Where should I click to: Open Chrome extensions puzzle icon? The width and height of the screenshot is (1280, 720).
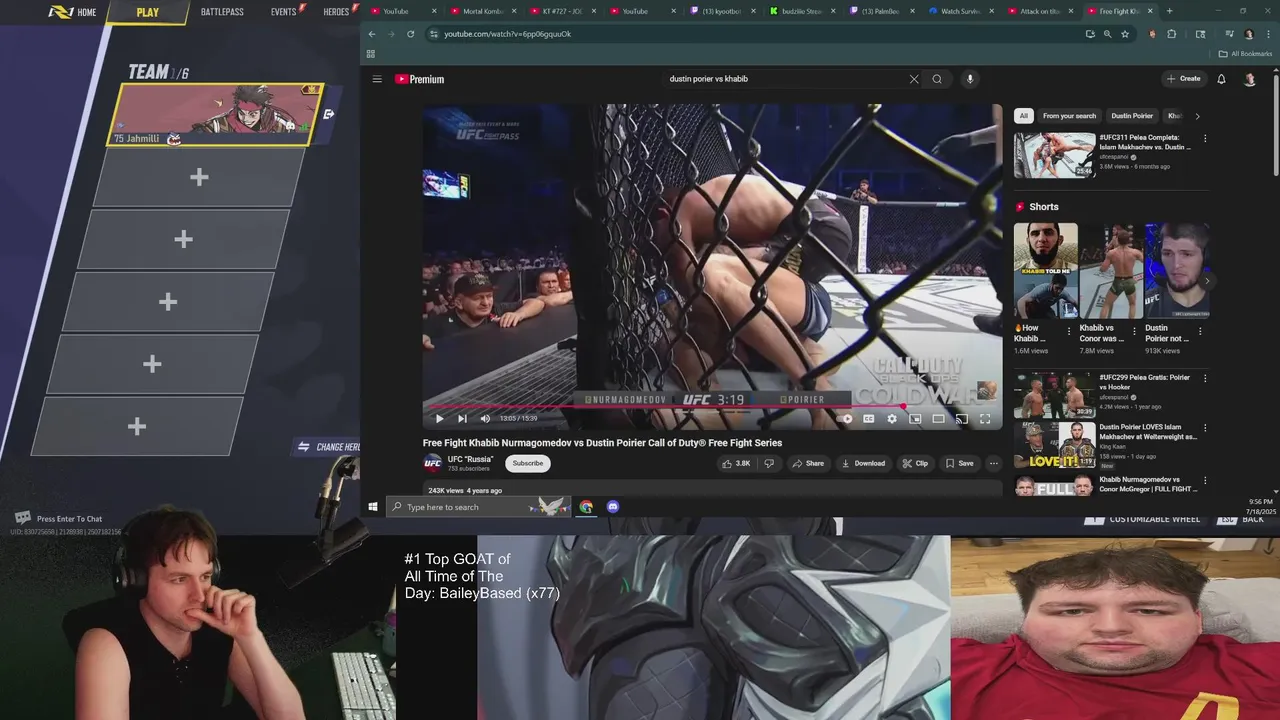coord(1172,34)
